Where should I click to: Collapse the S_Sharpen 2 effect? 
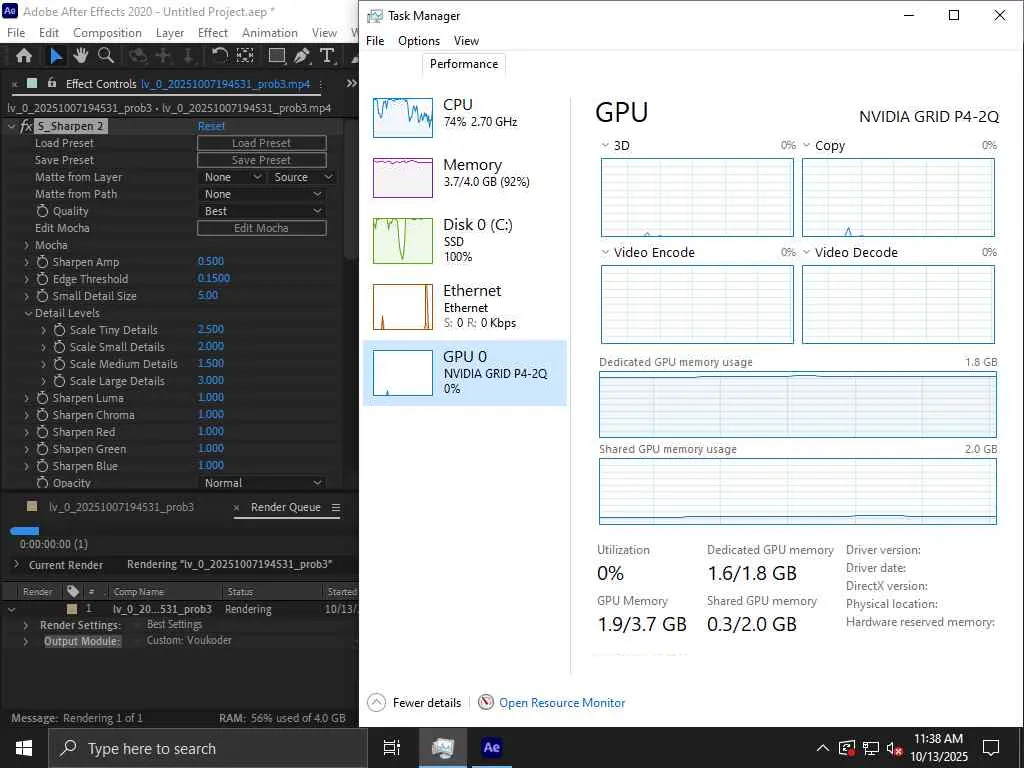[11, 126]
